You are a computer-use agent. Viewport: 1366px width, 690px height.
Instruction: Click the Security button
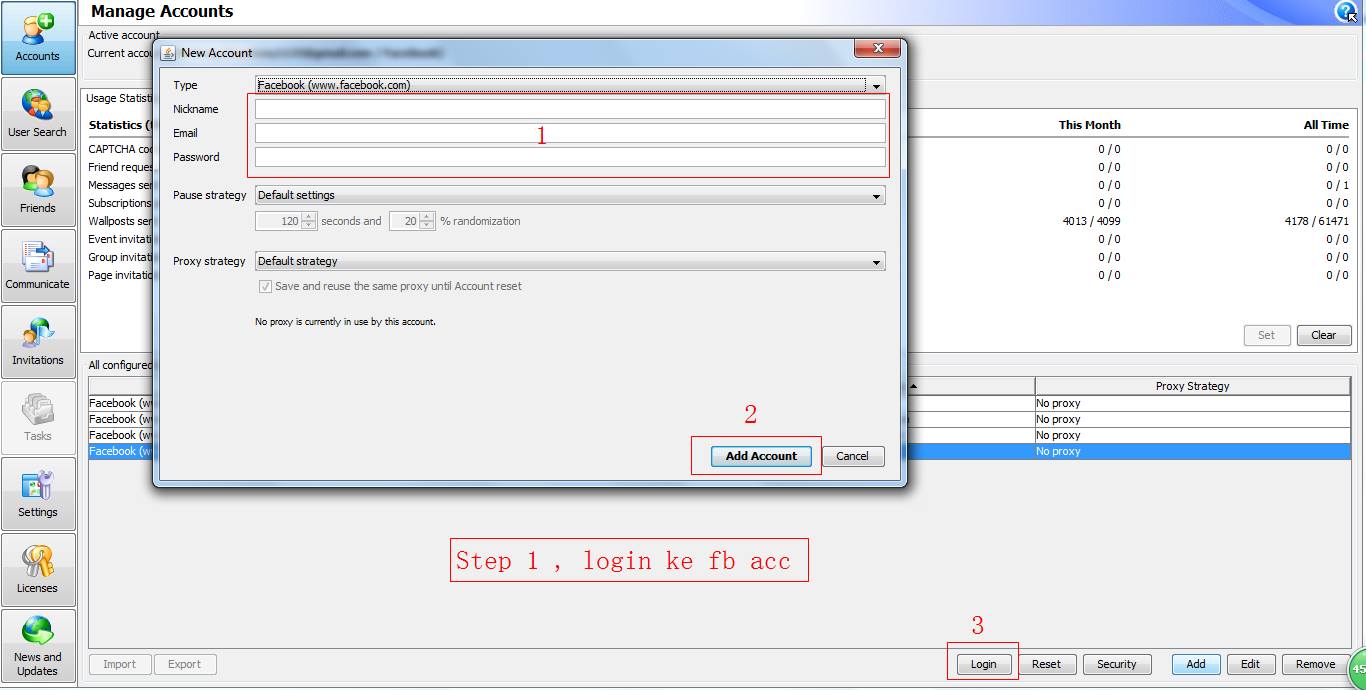coord(1116,664)
